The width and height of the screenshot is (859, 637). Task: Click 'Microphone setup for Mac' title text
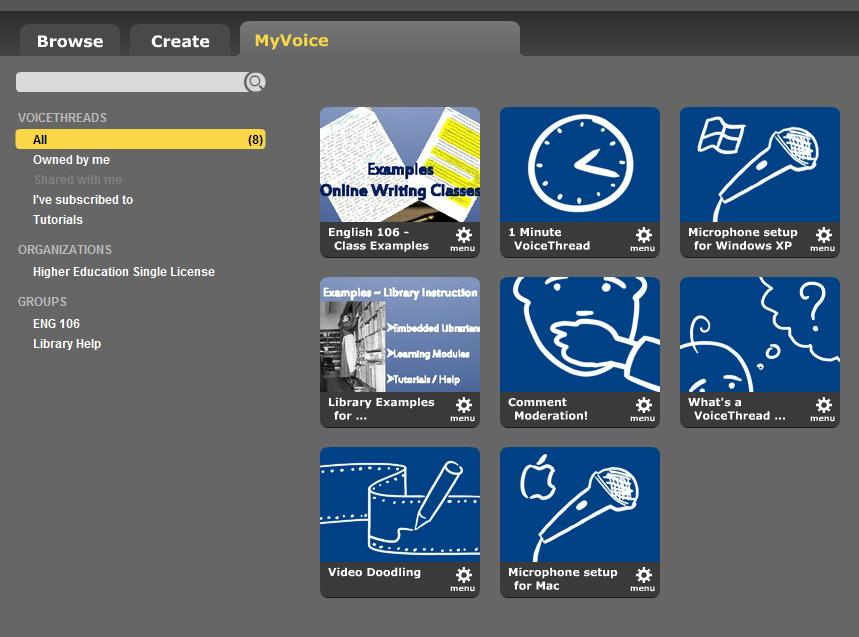(563, 579)
